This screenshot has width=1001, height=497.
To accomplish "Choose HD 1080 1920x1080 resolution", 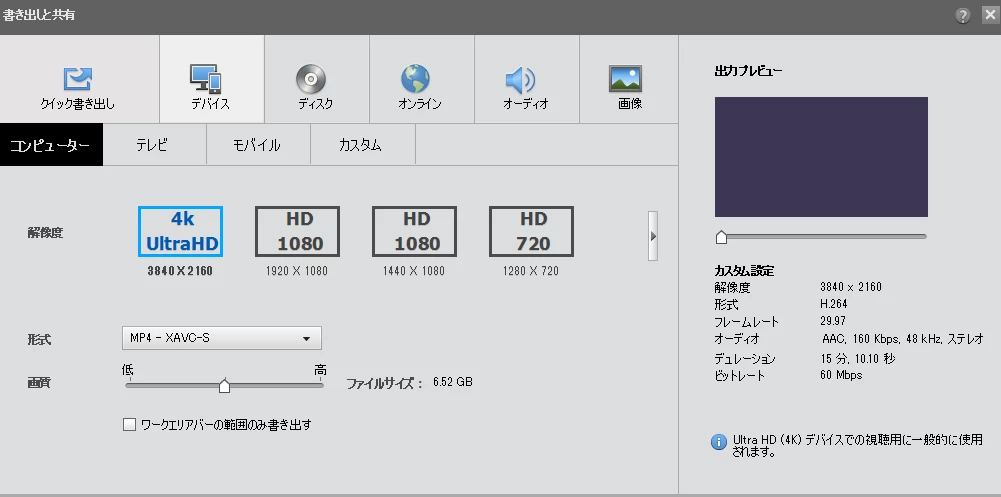I will [x=297, y=231].
